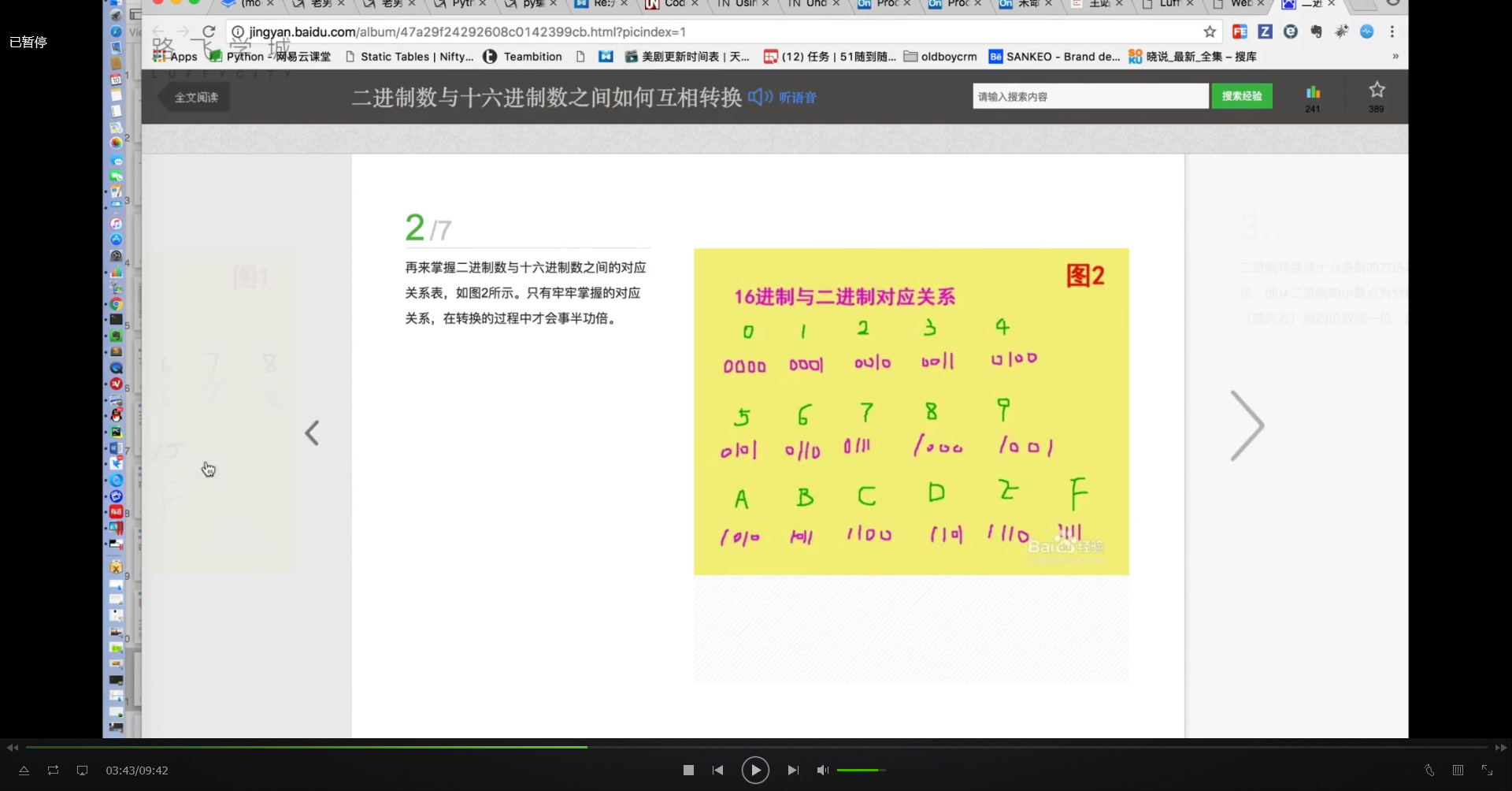Click the blue round extension icon
Image resolution: width=1512 pixels, height=791 pixels.
pyautogui.click(x=1367, y=32)
